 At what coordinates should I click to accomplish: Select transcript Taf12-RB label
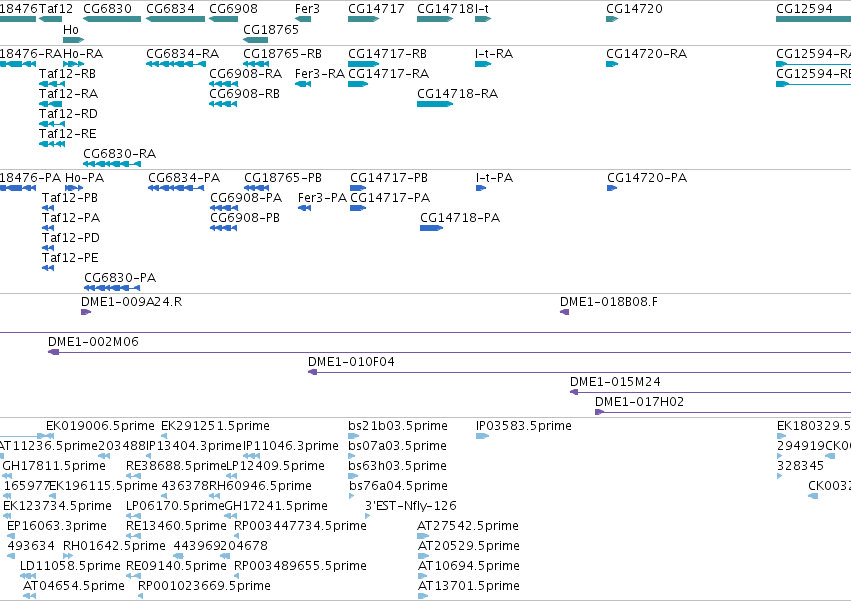pyautogui.click(x=68, y=74)
